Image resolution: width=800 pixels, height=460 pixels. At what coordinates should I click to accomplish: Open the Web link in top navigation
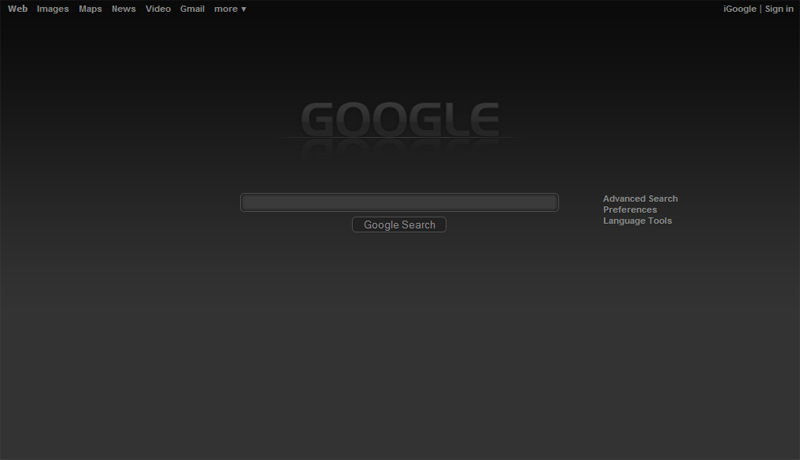coord(17,9)
